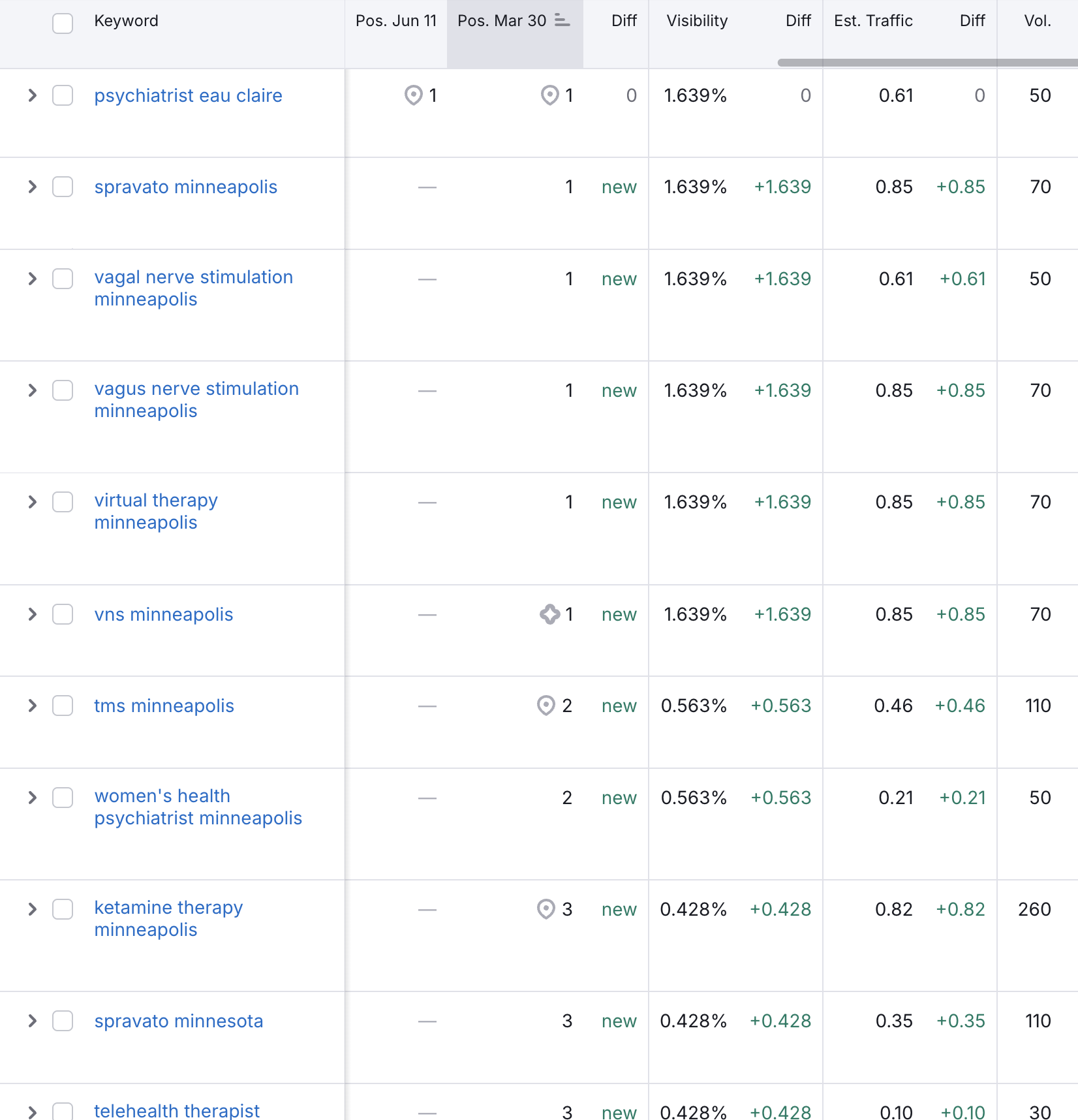Click local pack icon in psychiatrist eau claire Mar 30
Viewport: 1078px width, 1120px height.
[550, 95]
